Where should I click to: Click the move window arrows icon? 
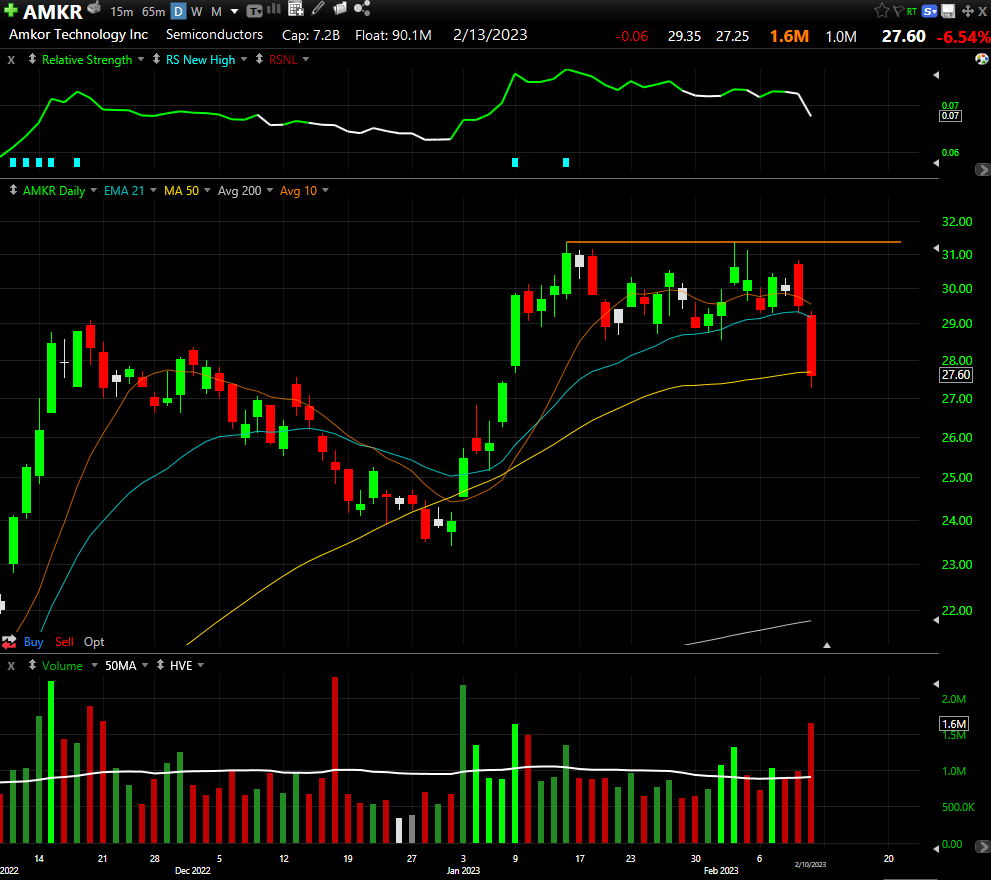click(x=968, y=11)
